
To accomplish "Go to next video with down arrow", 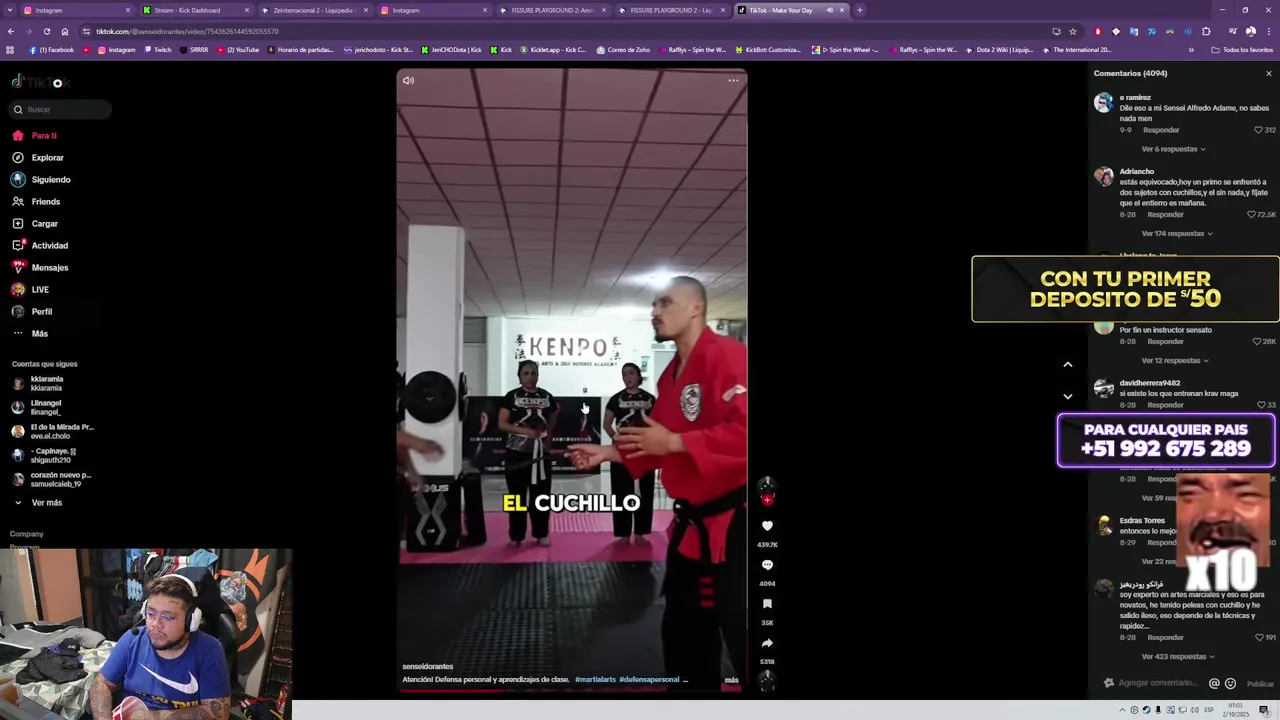I will click(1067, 397).
